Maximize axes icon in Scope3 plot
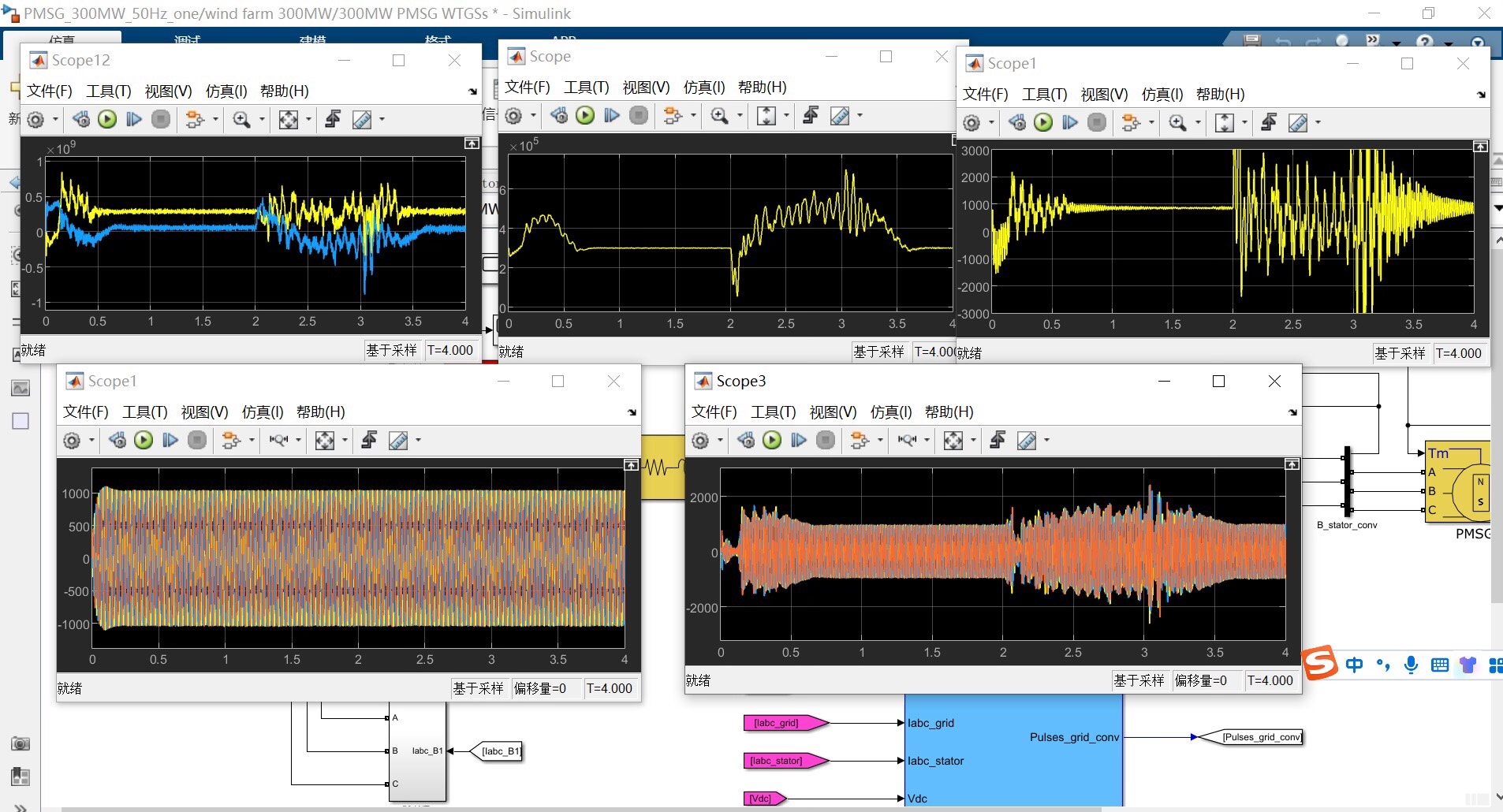Image resolution: width=1503 pixels, height=812 pixels. [1292, 464]
